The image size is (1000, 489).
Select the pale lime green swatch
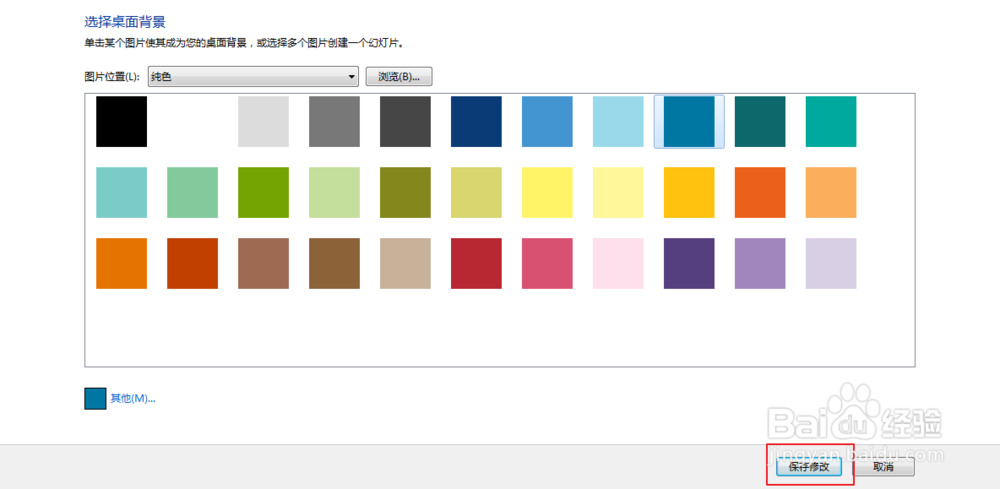pyautogui.click(x=334, y=193)
